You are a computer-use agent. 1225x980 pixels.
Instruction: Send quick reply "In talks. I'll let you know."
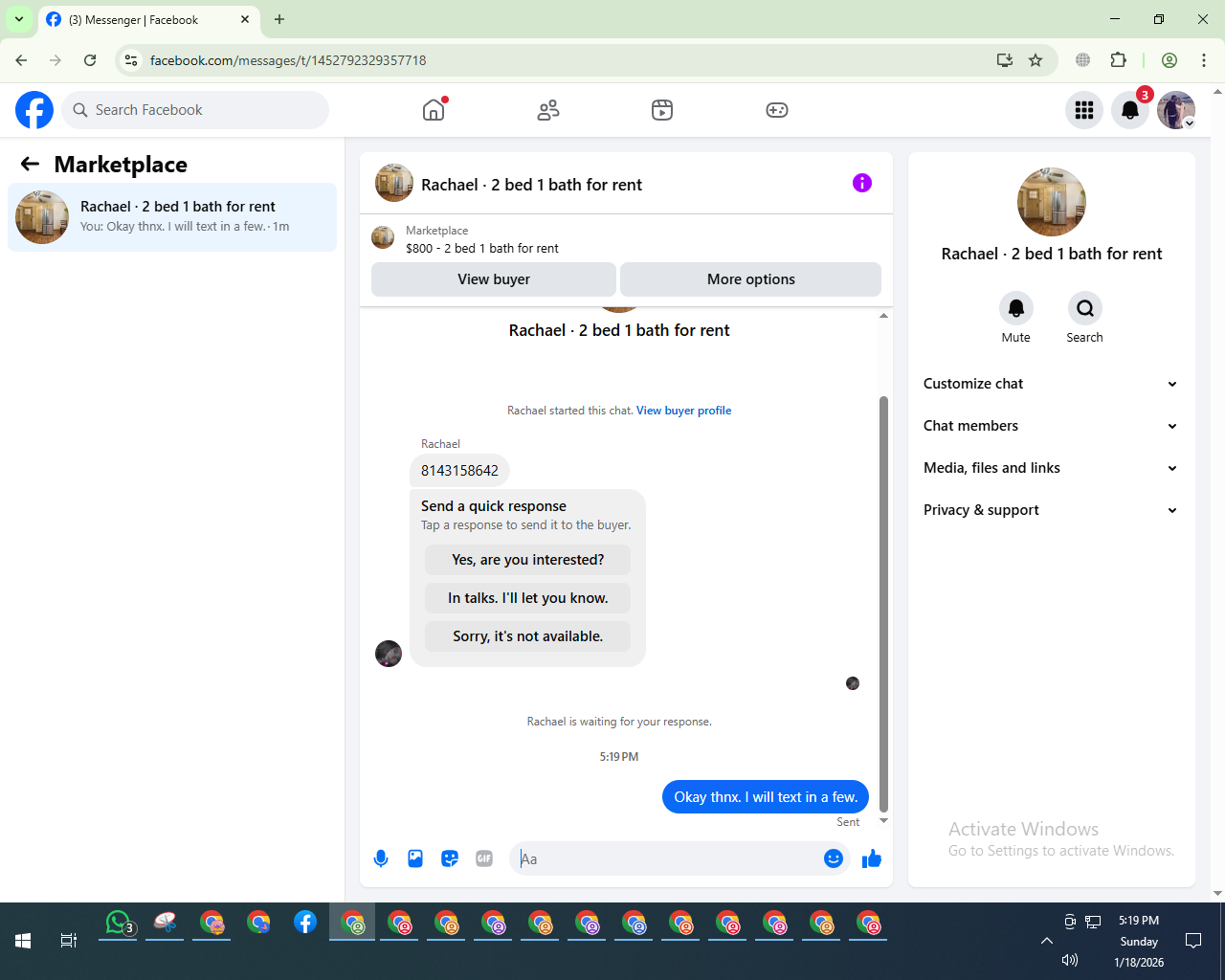point(528,598)
